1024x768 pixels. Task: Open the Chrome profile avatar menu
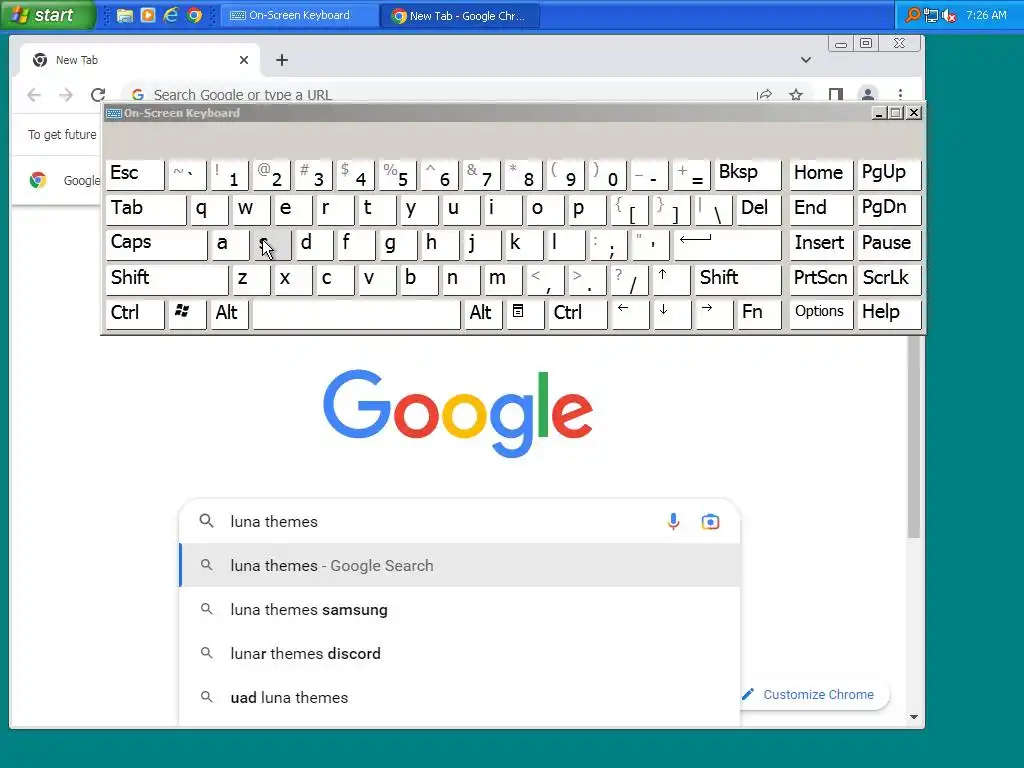[867, 95]
